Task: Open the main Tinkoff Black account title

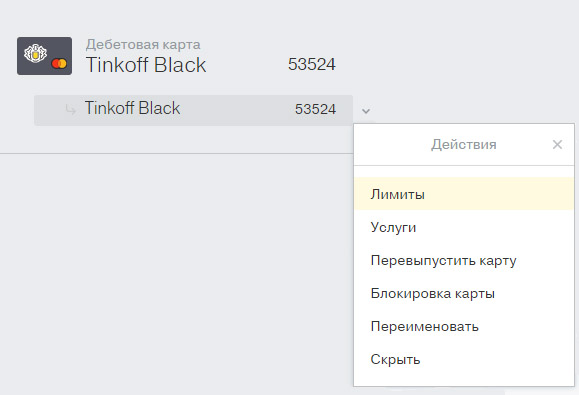Action: 146,65
